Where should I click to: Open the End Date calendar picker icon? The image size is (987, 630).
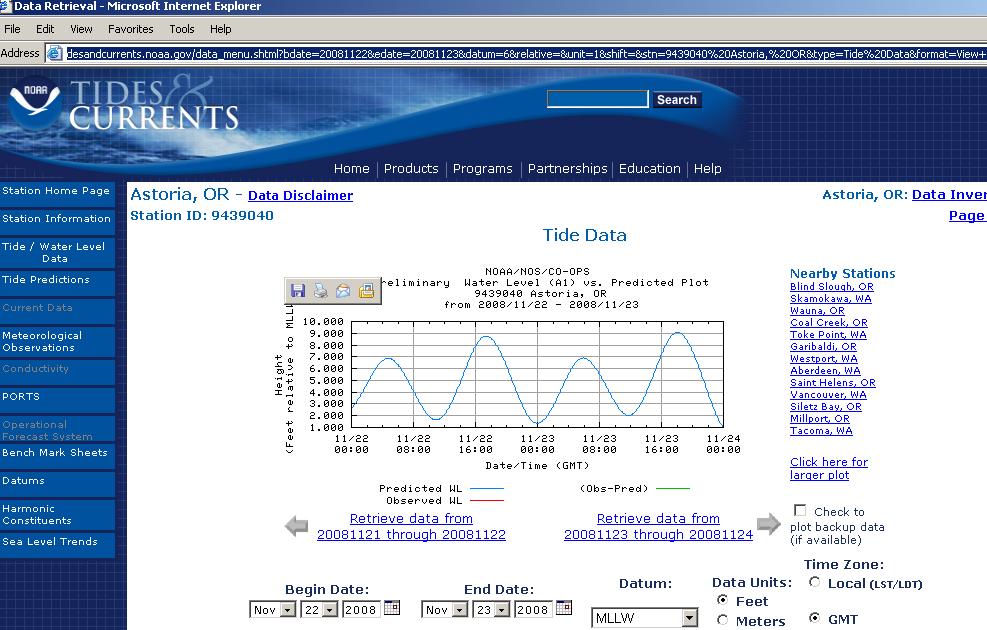pos(564,608)
